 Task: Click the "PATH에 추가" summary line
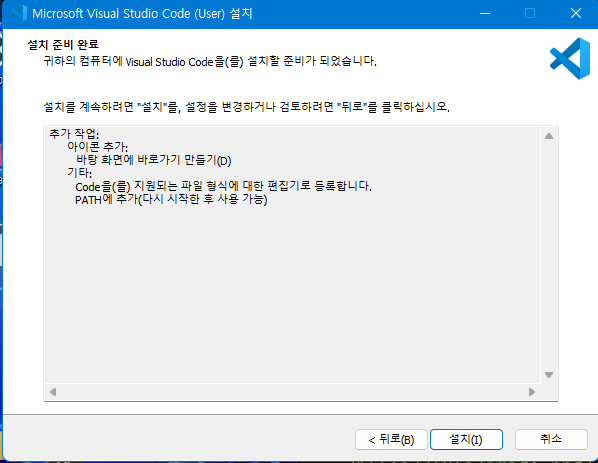[x=171, y=199]
